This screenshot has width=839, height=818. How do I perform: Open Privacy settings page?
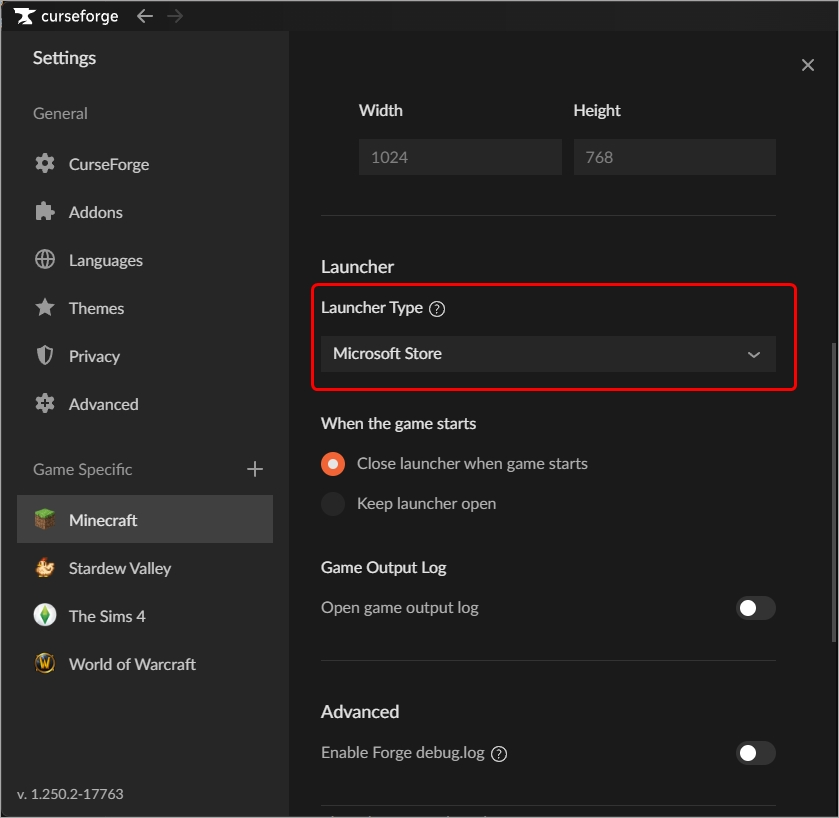[145, 356]
